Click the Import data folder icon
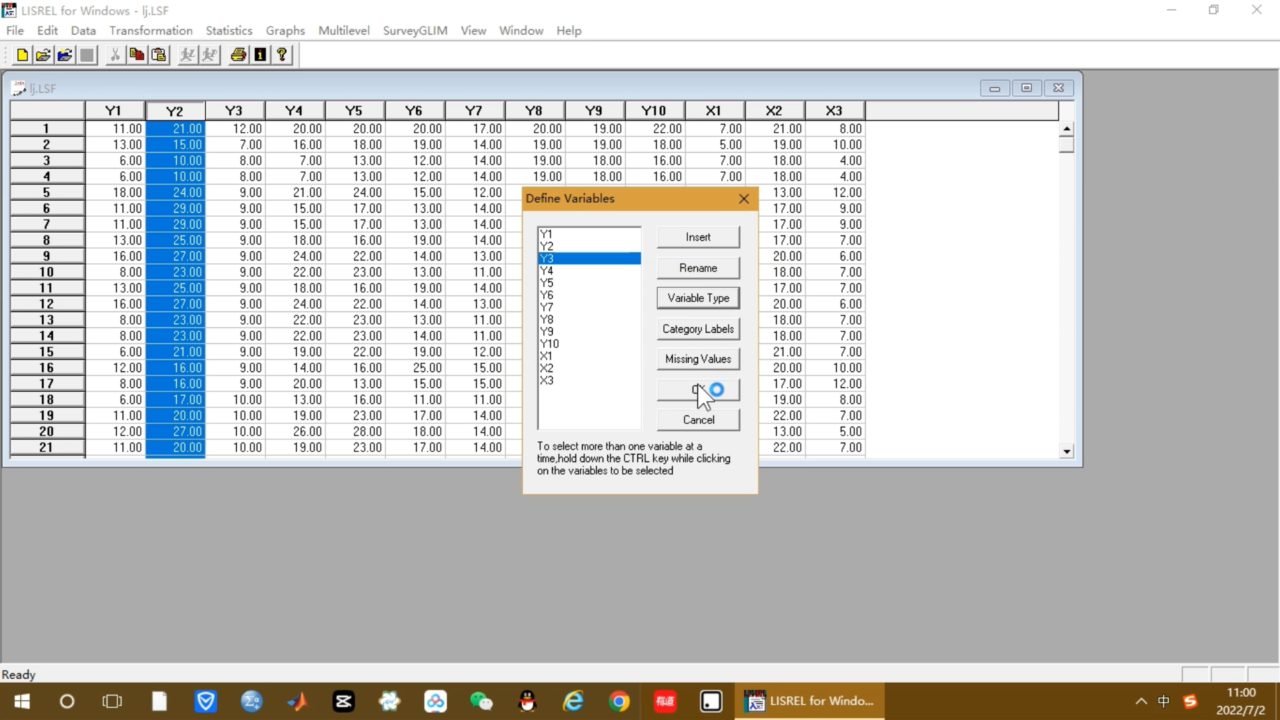The width and height of the screenshot is (1280, 720). [65, 55]
